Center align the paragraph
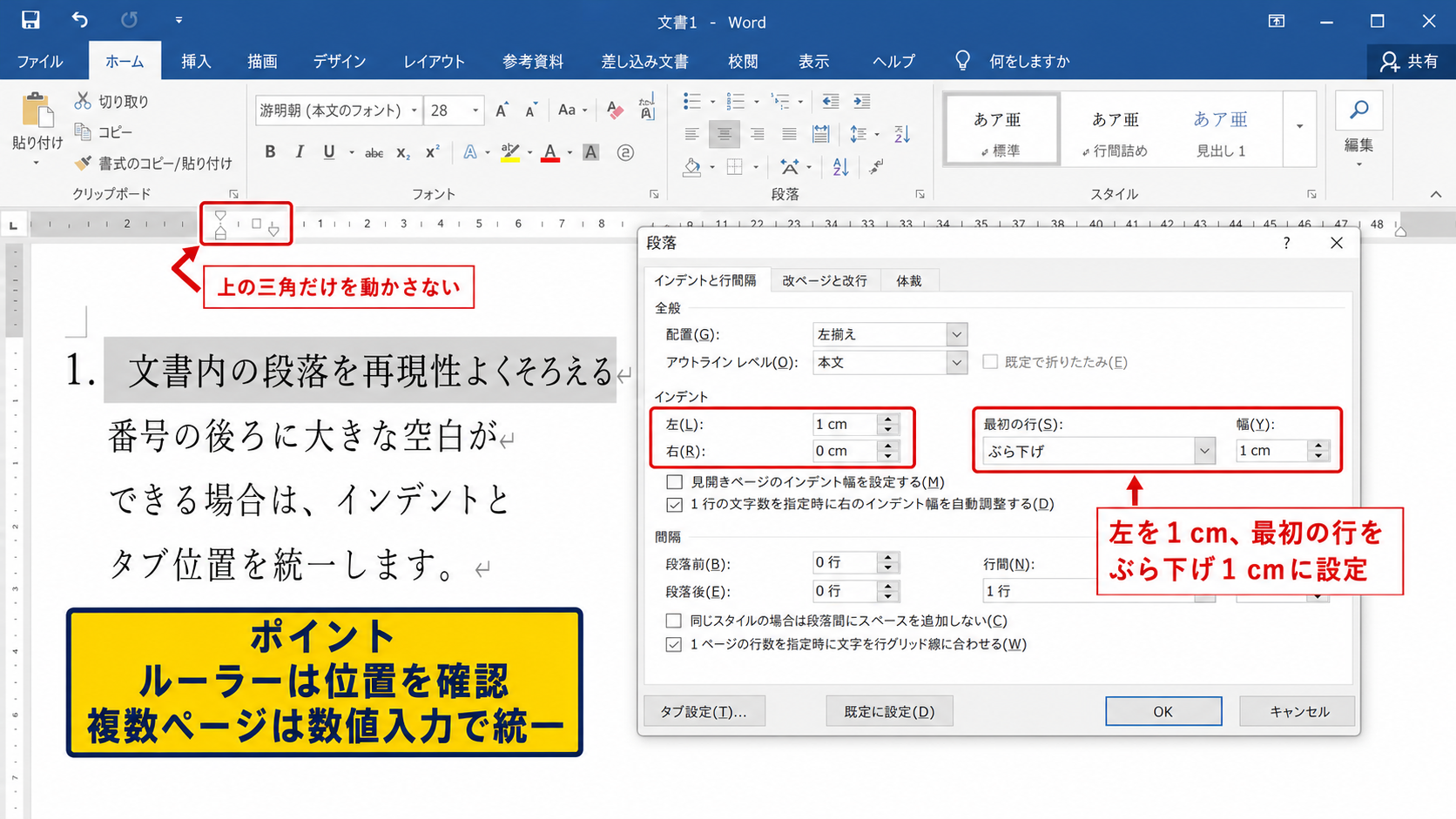This screenshot has width=1456, height=819. (x=724, y=134)
